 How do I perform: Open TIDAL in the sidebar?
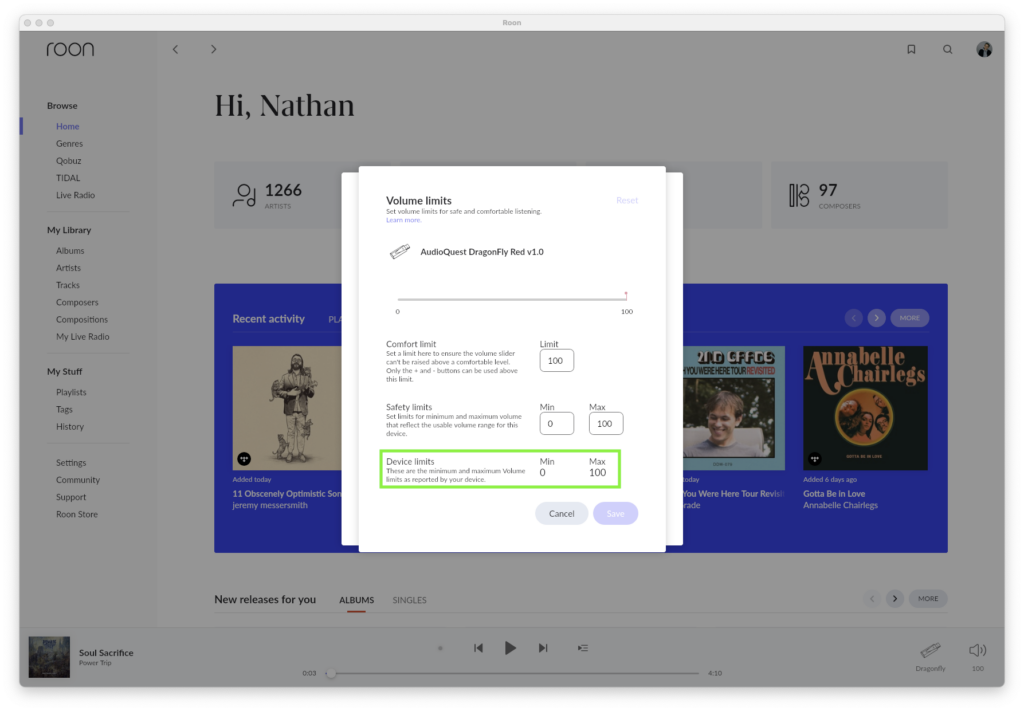pos(68,178)
